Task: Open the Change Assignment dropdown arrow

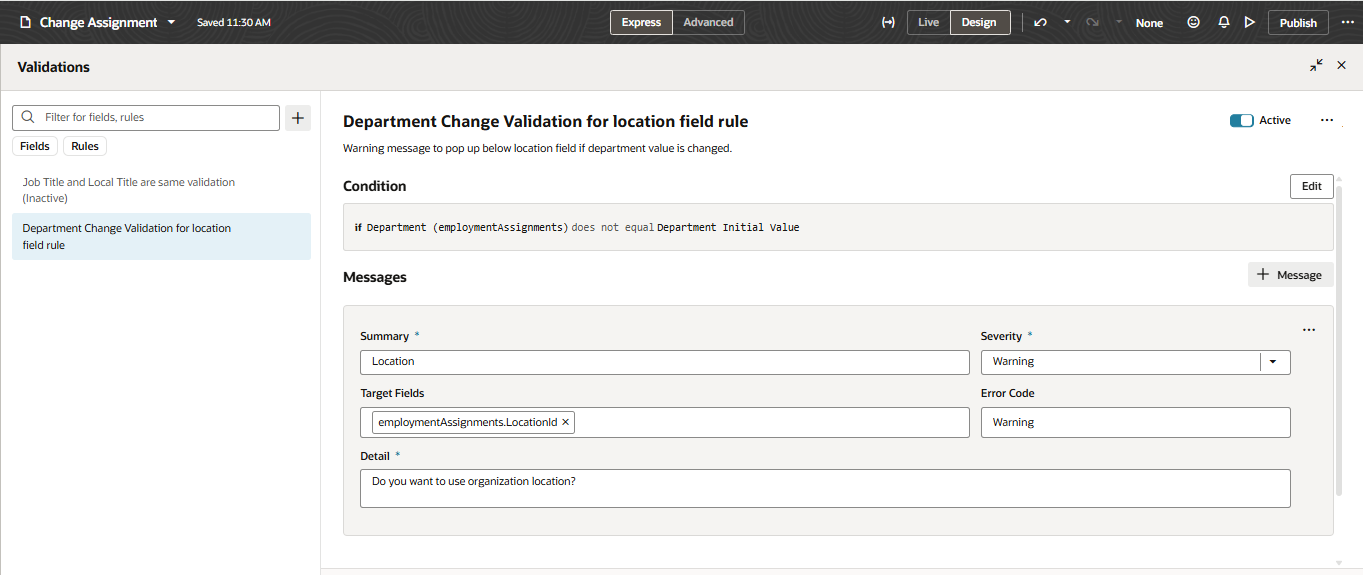Action: (171, 22)
